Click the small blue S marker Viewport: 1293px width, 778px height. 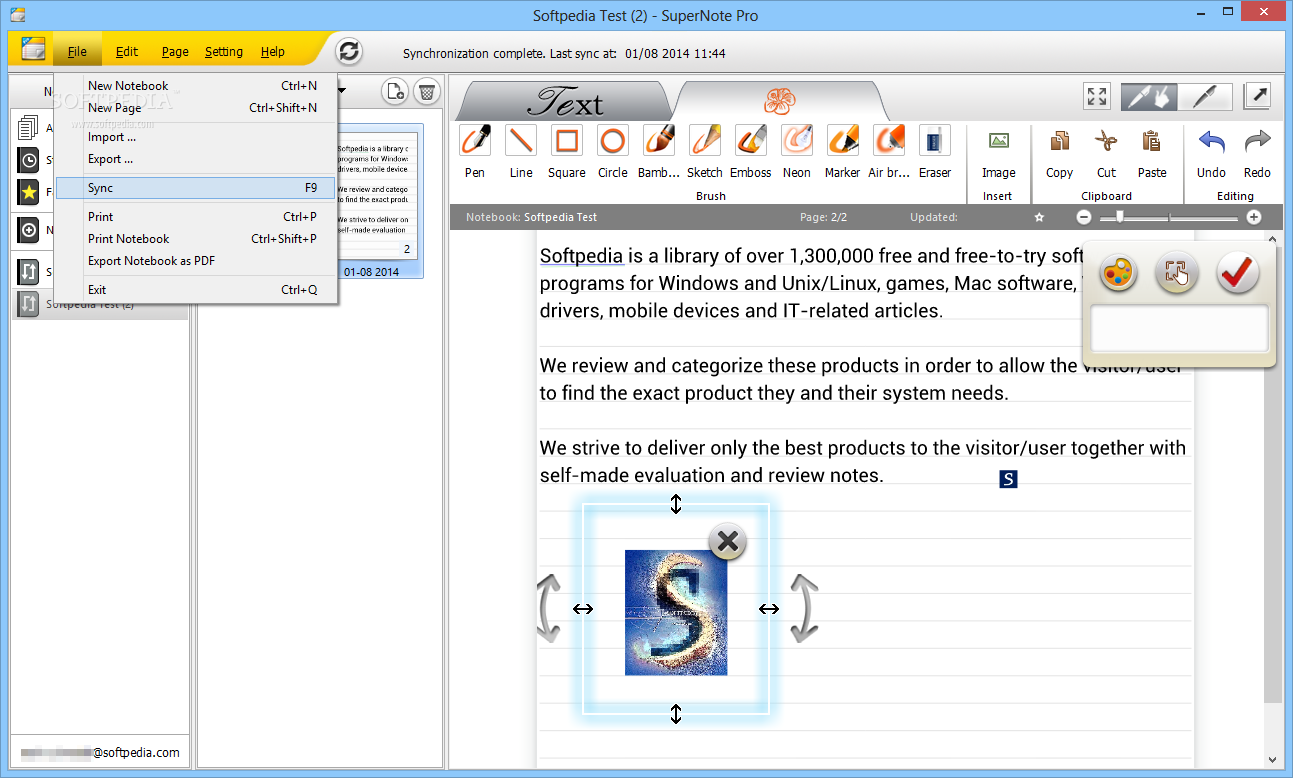click(1008, 480)
